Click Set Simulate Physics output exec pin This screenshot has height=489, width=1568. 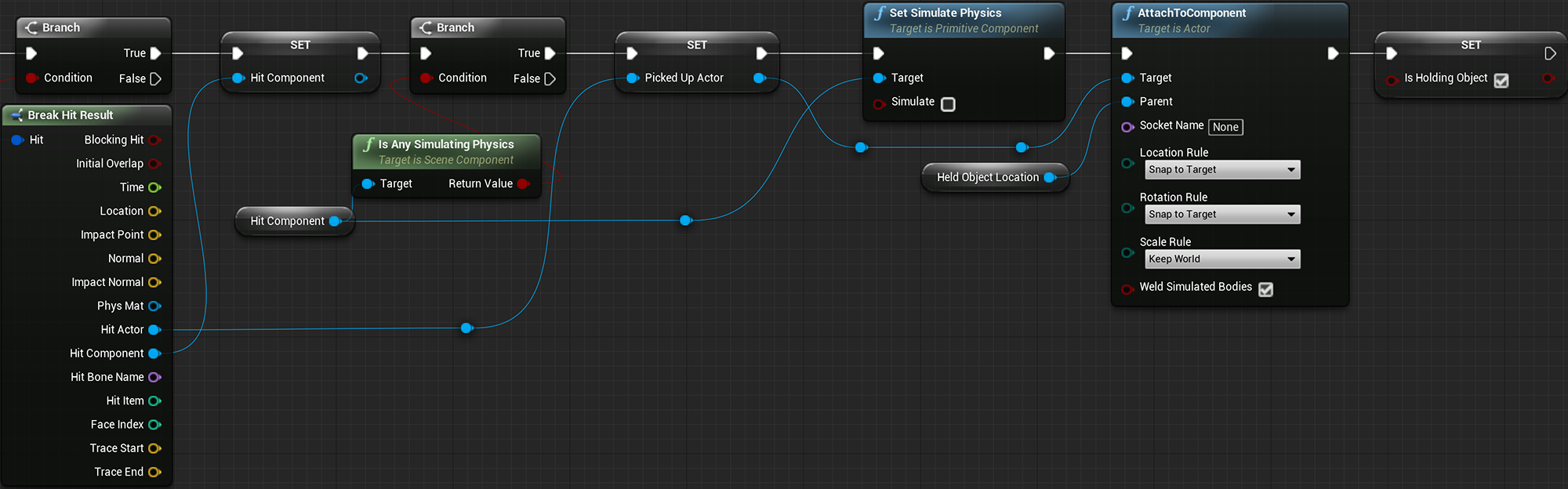[x=1049, y=53]
